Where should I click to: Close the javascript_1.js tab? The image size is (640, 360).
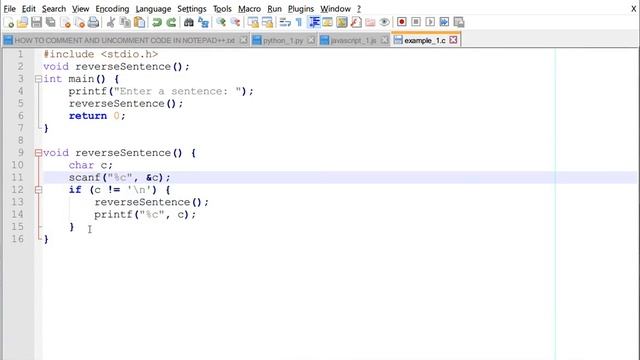[x=384, y=40]
